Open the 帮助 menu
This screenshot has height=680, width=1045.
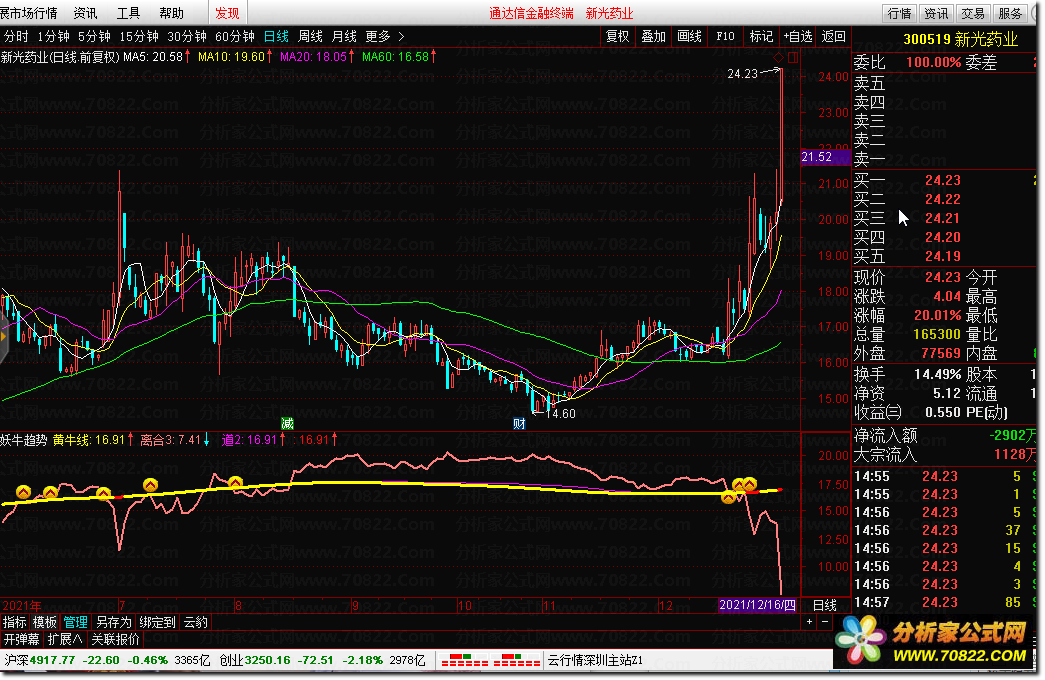click(171, 13)
